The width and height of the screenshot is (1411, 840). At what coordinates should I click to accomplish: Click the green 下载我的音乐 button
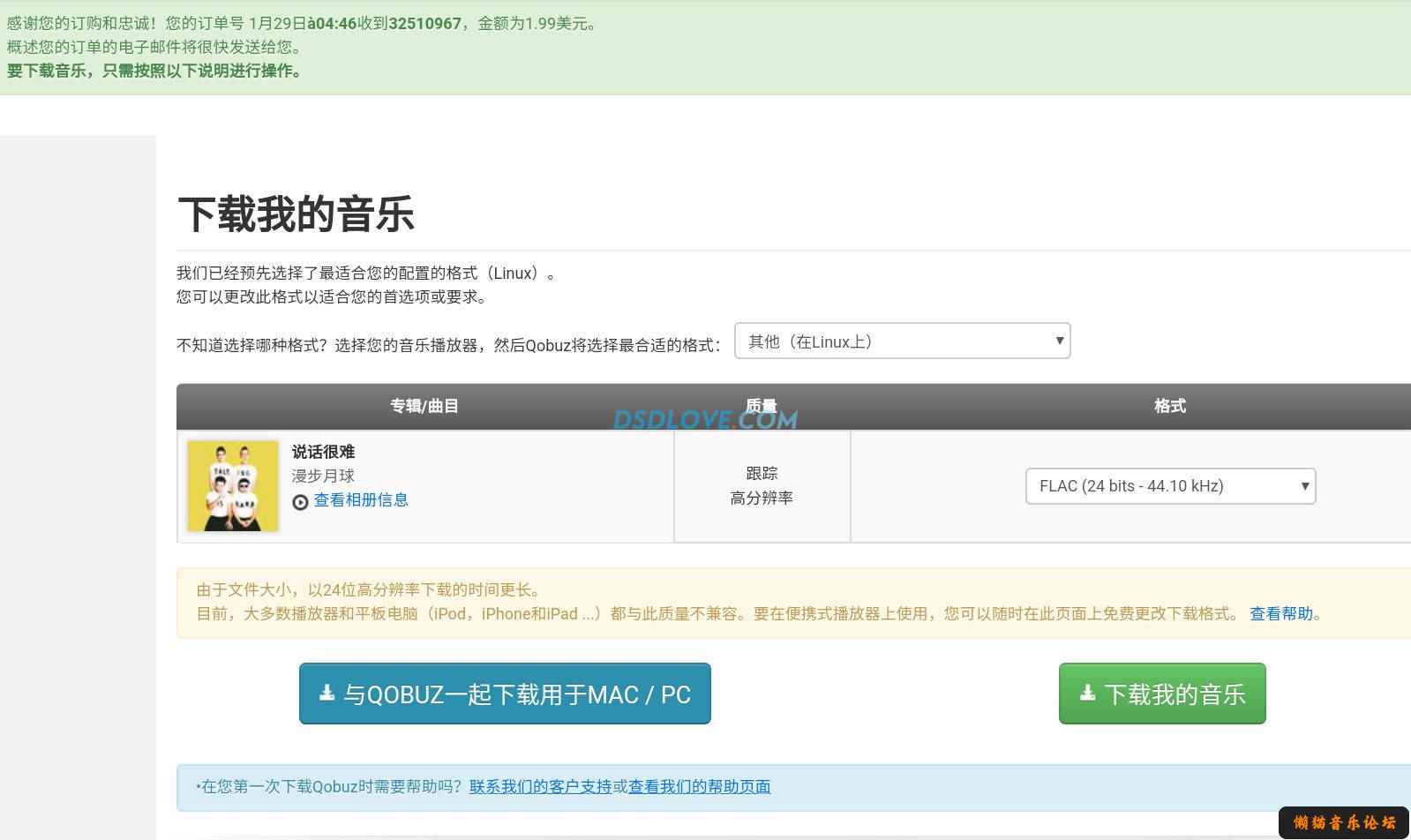click(x=1162, y=694)
